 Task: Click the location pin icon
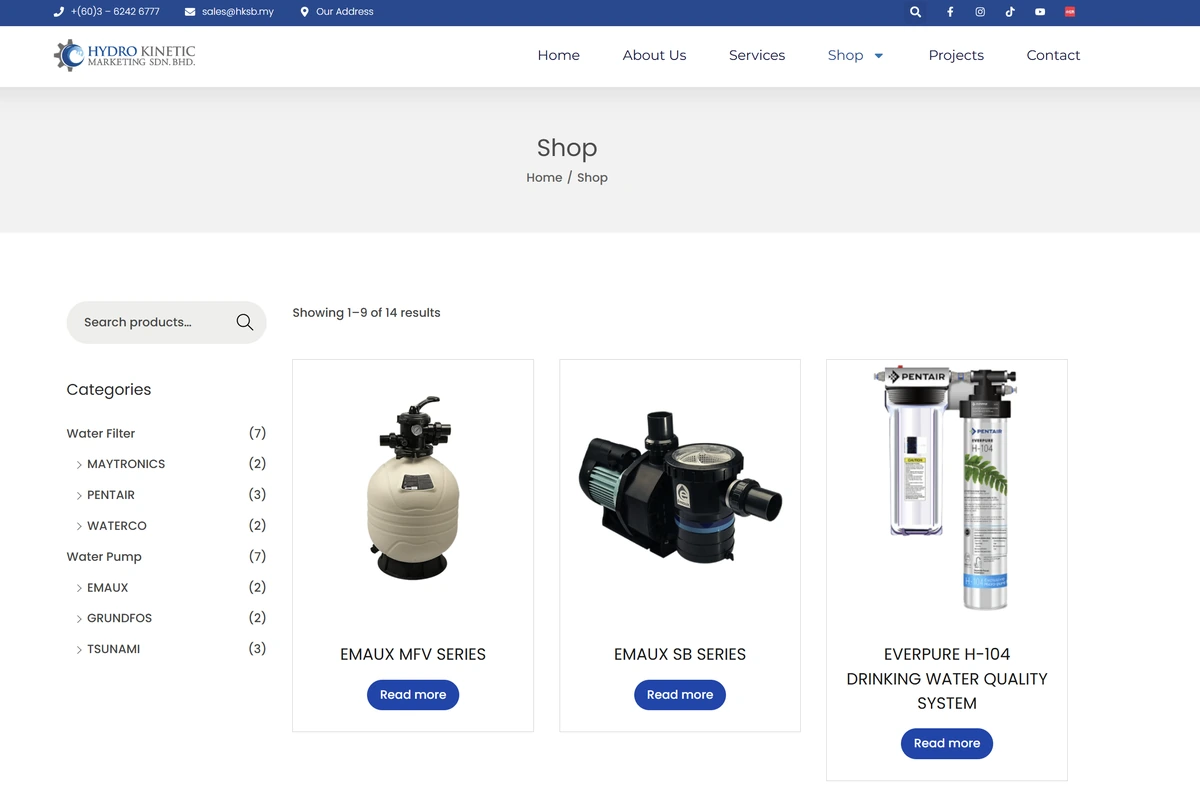click(305, 12)
